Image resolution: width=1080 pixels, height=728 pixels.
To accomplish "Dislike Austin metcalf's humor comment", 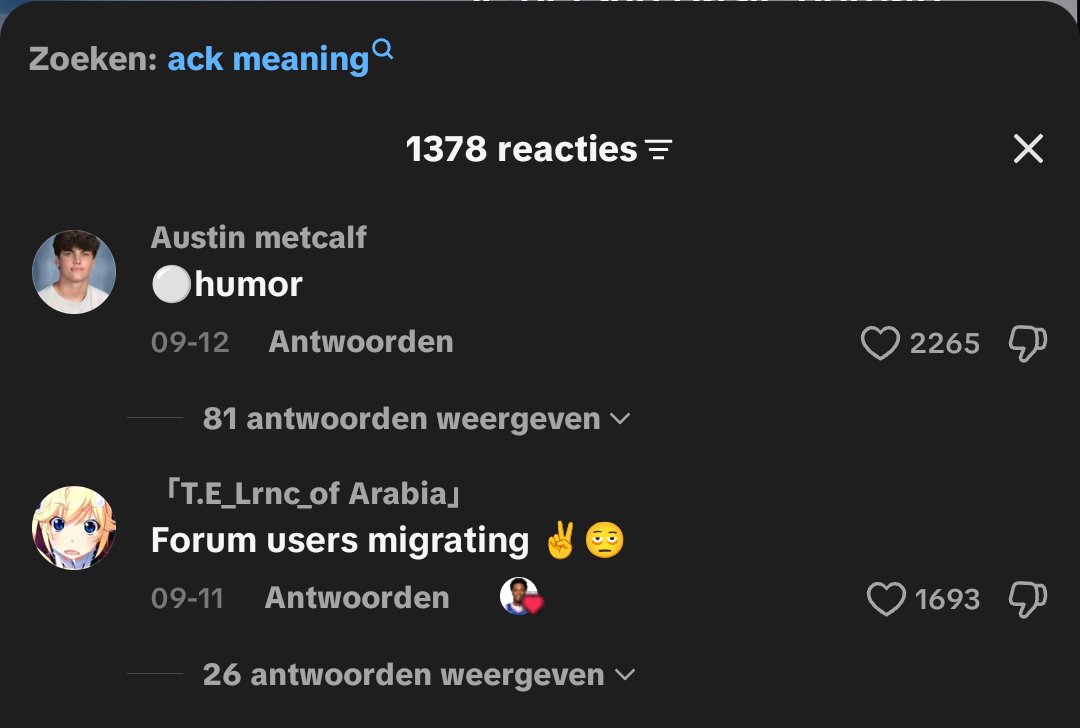I will pos(1028,343).
